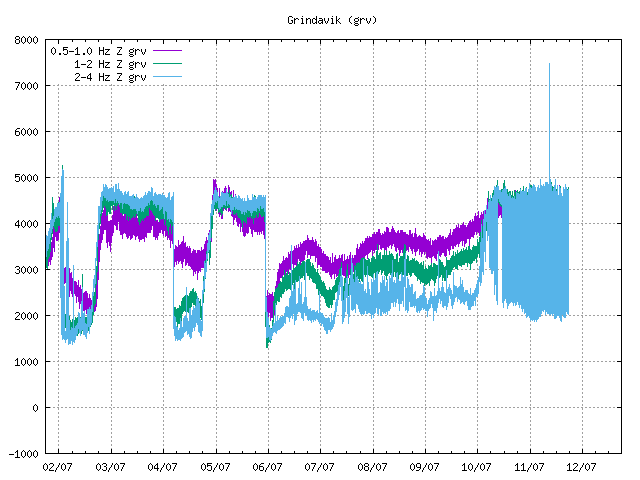Image resolution: width=640 pixels, height=480 pixels.
Task: Click x-axis date label 12/07
Action: tap(581, 467)
